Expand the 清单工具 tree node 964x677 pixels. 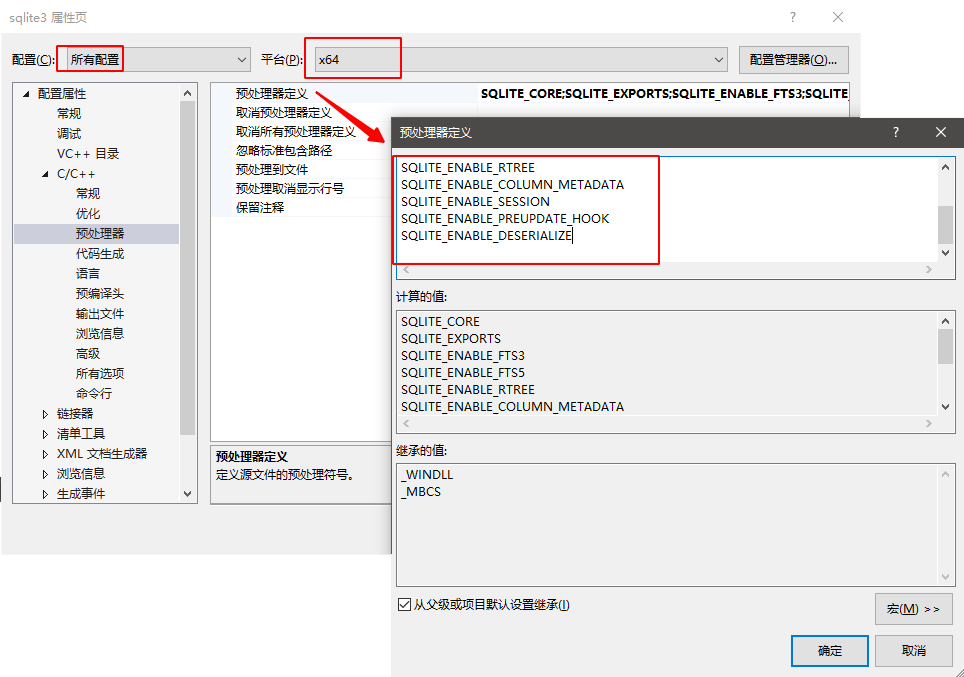(44, 433)
